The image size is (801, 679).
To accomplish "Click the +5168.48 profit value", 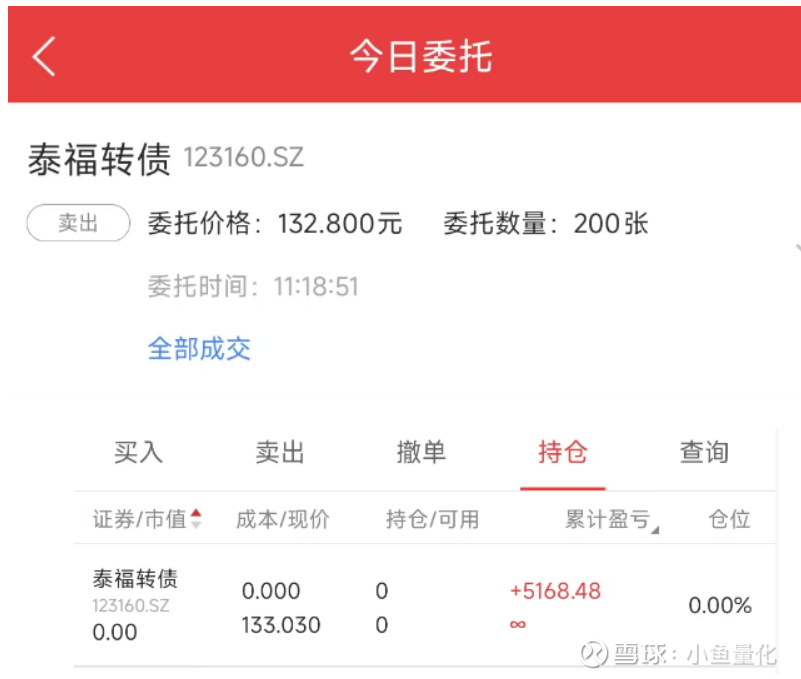I will pyautogui.click(x=555, y=591).
